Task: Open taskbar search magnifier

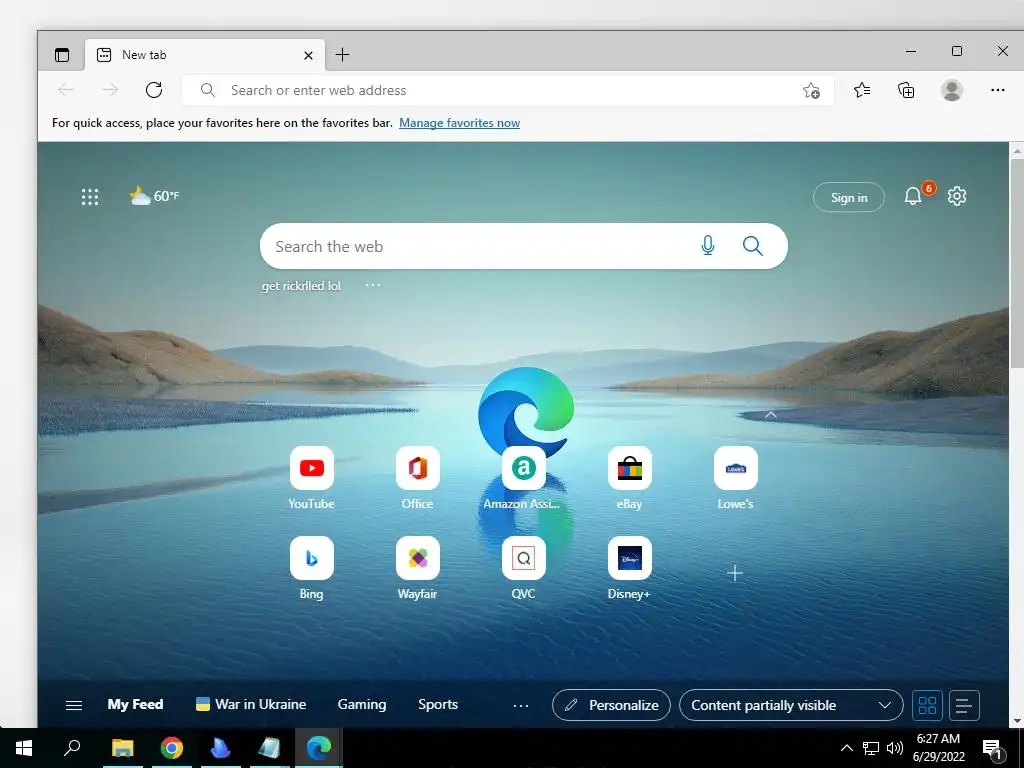Action: [72, 748]
